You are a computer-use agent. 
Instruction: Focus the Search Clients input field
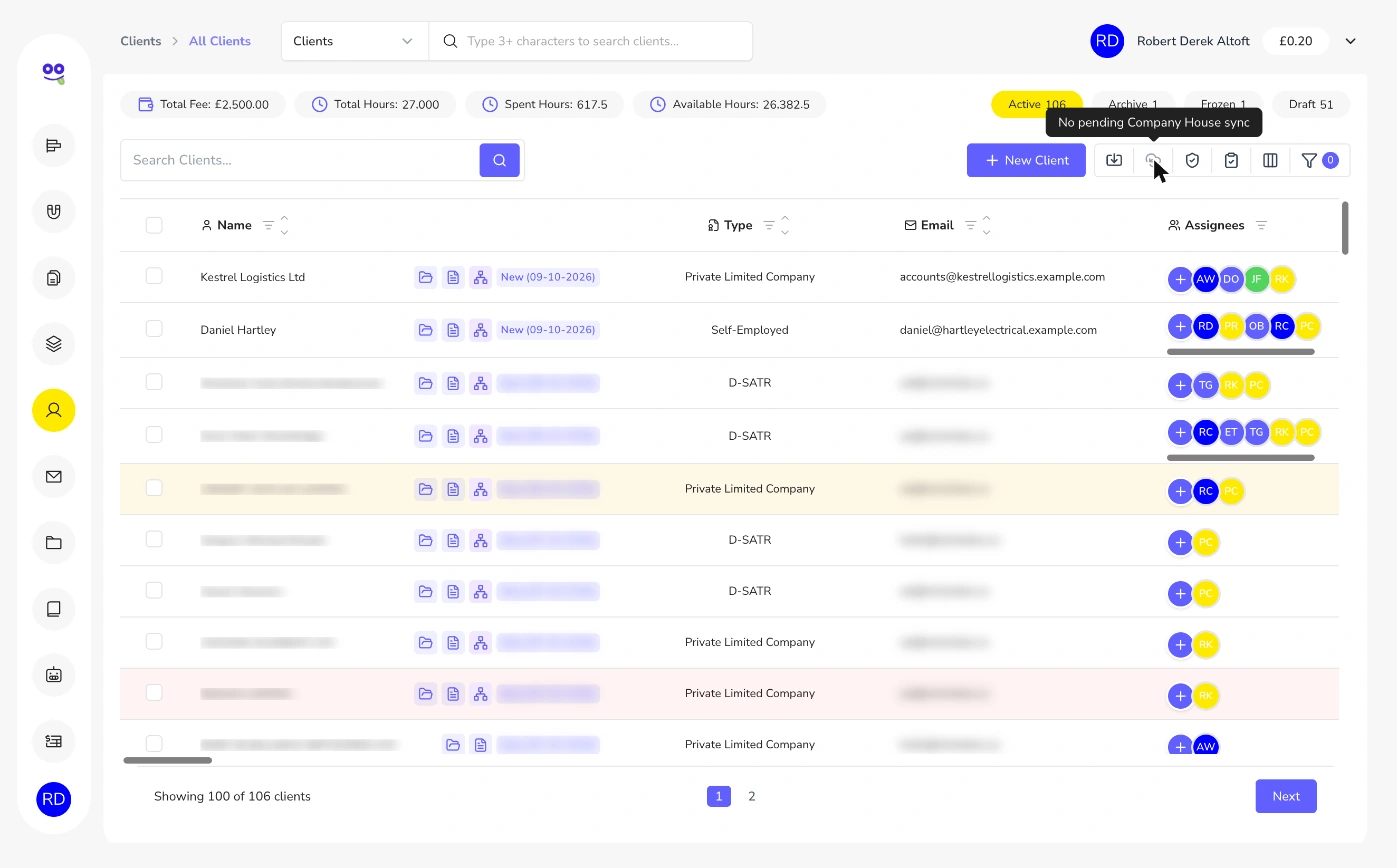tap(300, 160)
